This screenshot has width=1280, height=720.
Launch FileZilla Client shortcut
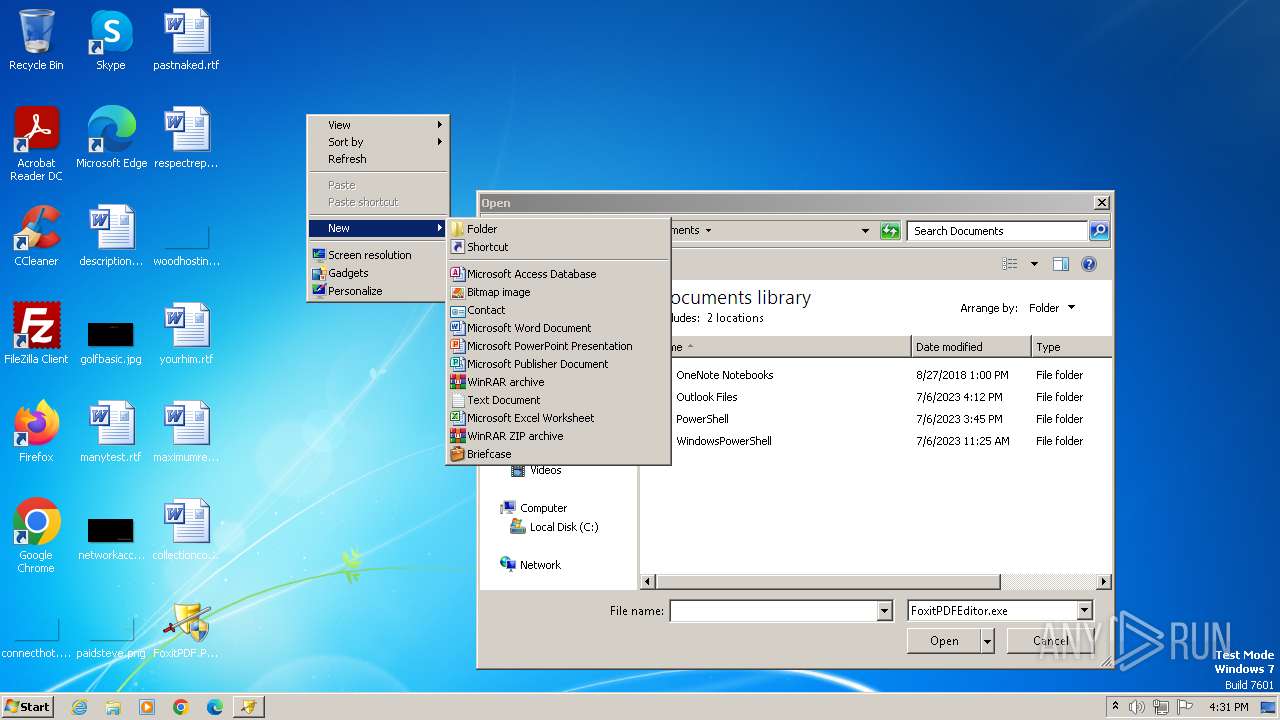36,334
